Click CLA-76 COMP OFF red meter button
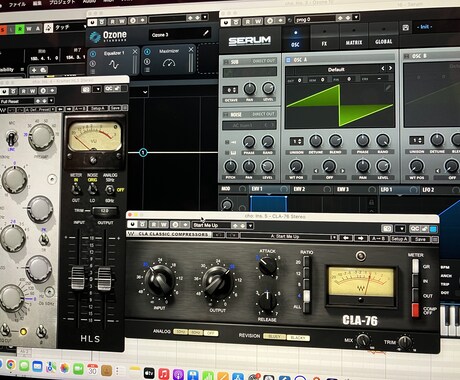Viewport: 460px width, 380px height. 415,310
